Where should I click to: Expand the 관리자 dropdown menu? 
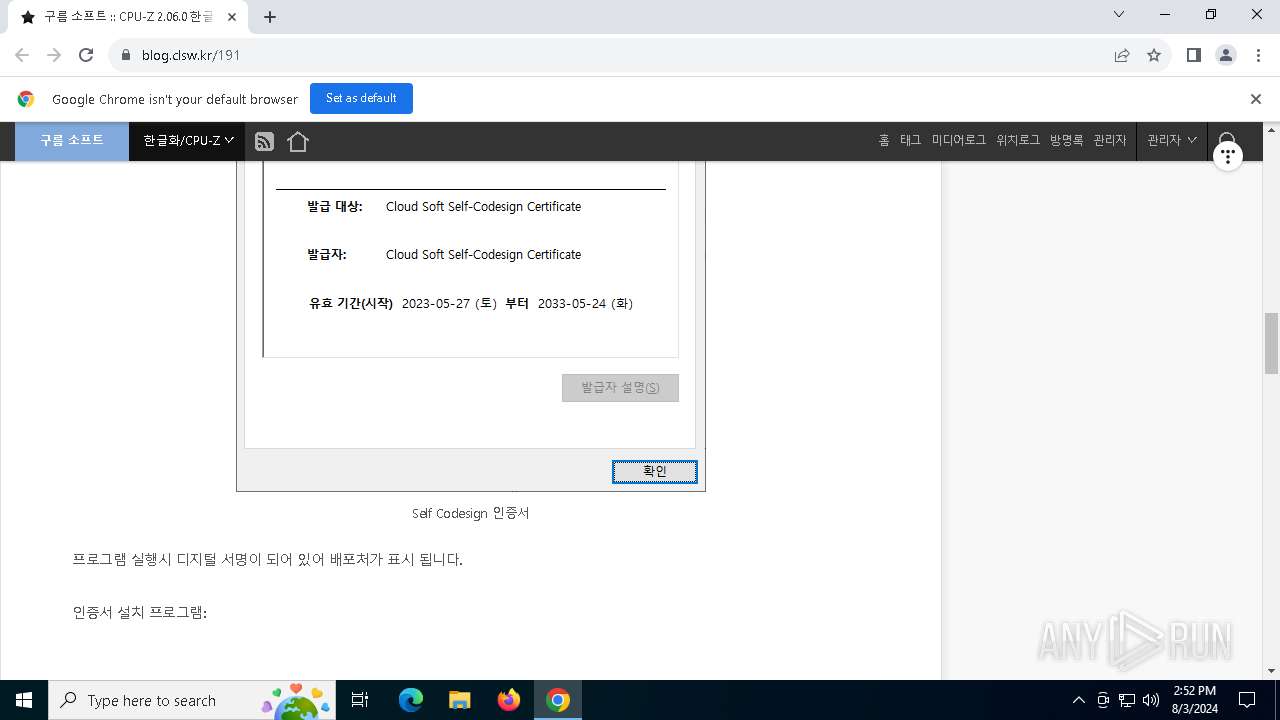pyautogui.click(x=1171, y=141)
